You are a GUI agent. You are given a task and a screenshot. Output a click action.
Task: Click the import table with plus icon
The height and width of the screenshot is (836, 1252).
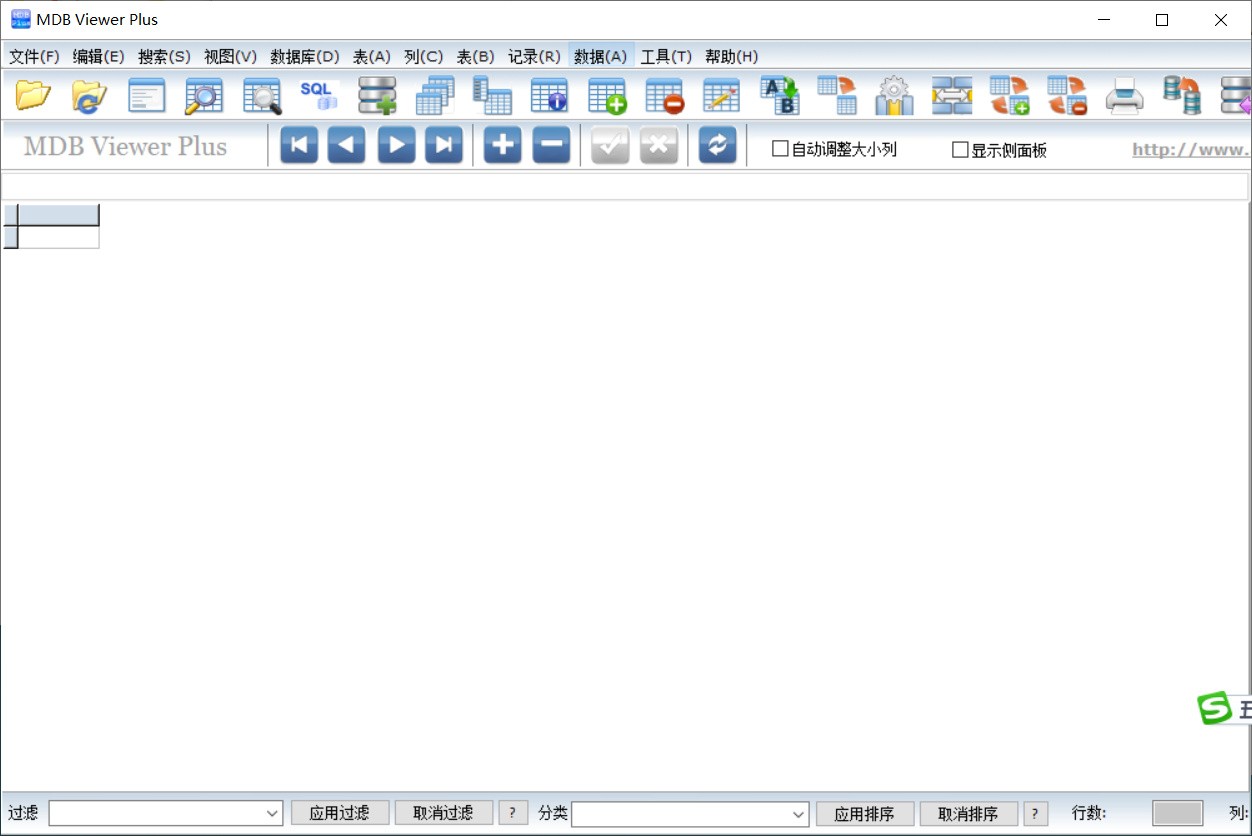1010,96
